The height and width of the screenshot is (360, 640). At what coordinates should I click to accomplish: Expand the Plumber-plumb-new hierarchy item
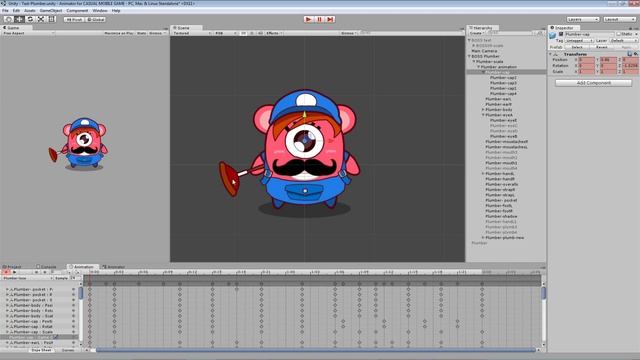pos(483,238)
